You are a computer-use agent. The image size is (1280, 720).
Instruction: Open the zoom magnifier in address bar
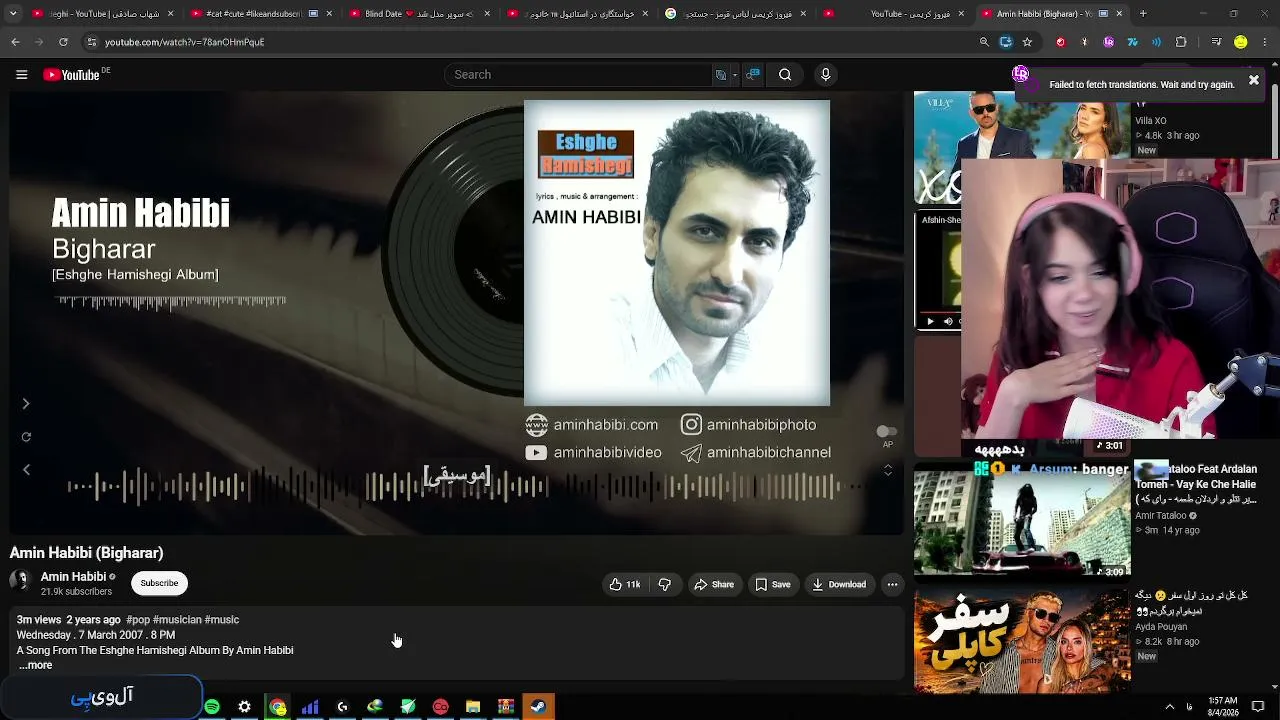[x=984, y=42]
